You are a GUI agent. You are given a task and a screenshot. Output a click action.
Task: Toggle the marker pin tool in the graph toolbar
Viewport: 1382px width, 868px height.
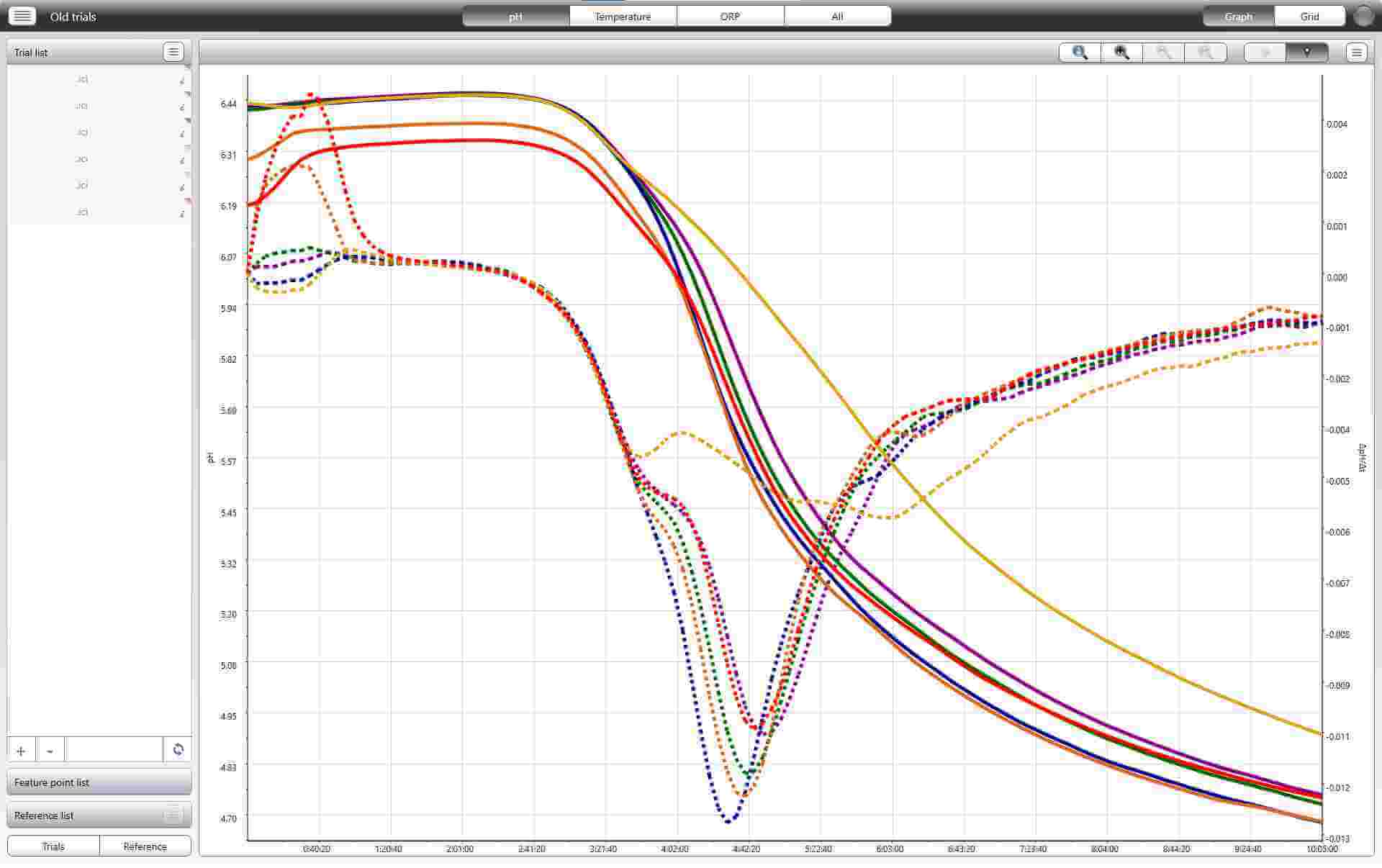(x=1306, y=53)
